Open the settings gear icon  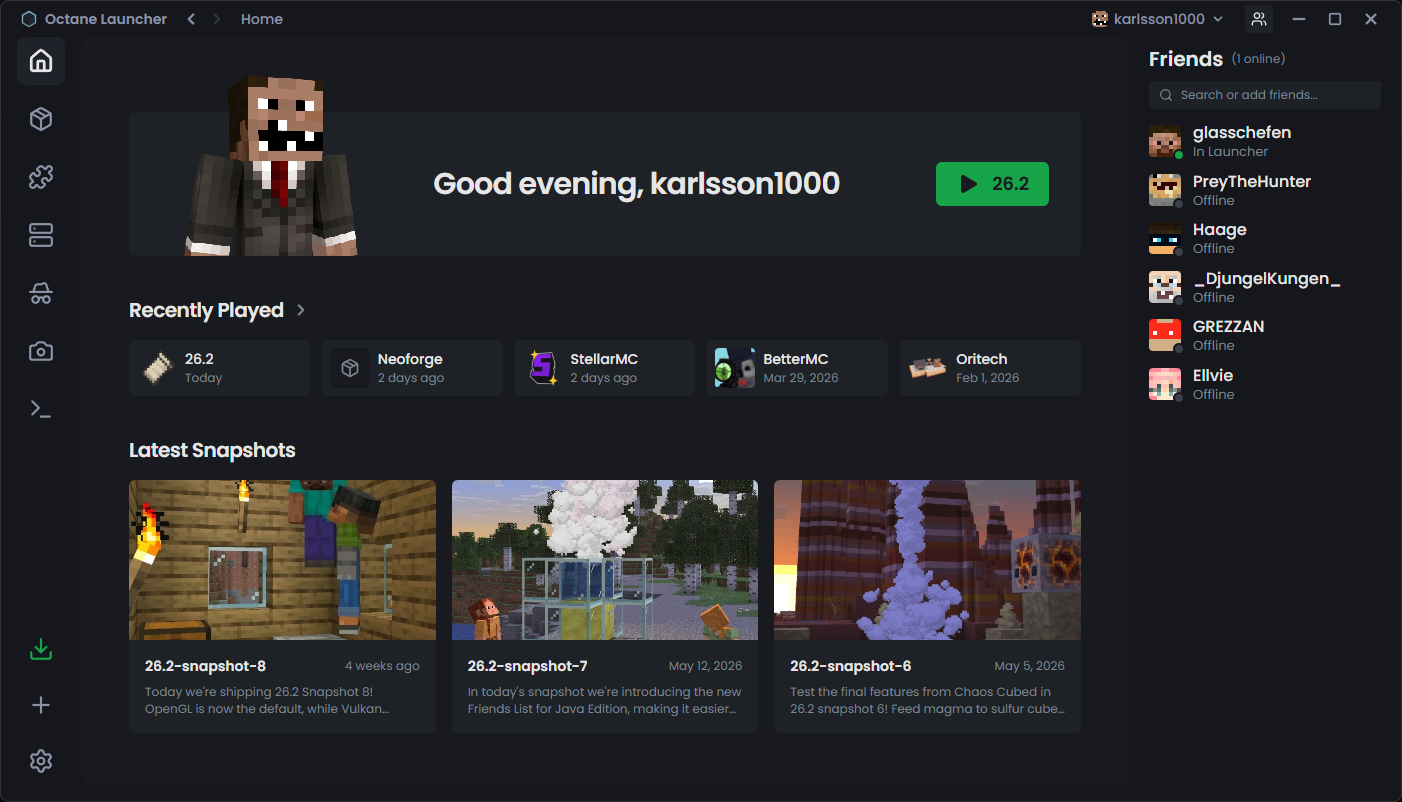[x=41, y=762]
